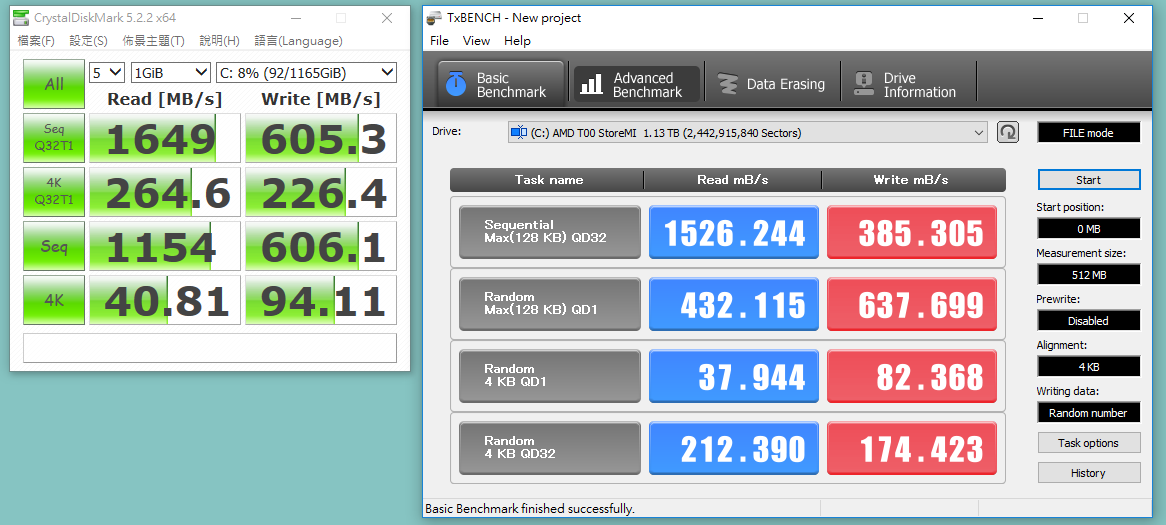Click the bar chart icon on Advanced Benchmark tab
The width and height of the screenshot is (1166, 525).
592,84
